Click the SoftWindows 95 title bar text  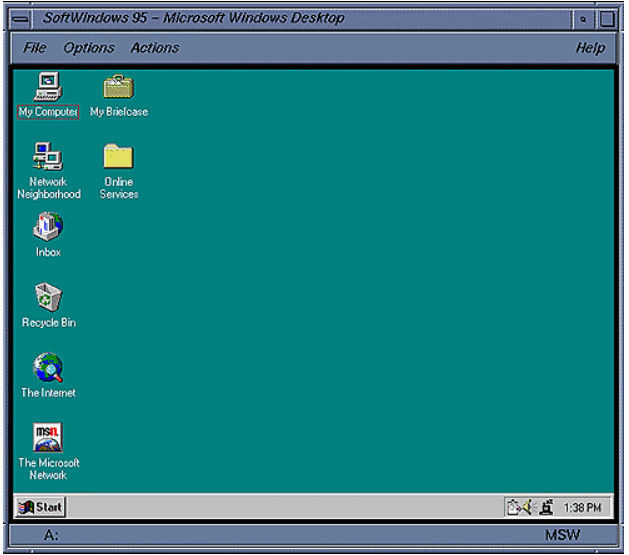194,18
